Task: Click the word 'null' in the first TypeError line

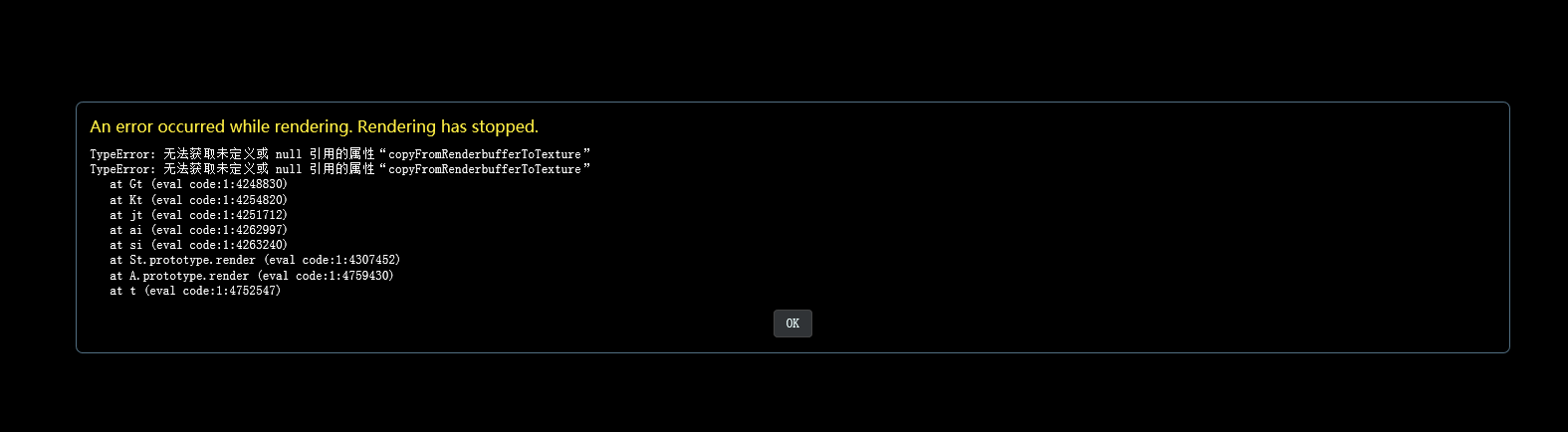Action: click(289, 154)
